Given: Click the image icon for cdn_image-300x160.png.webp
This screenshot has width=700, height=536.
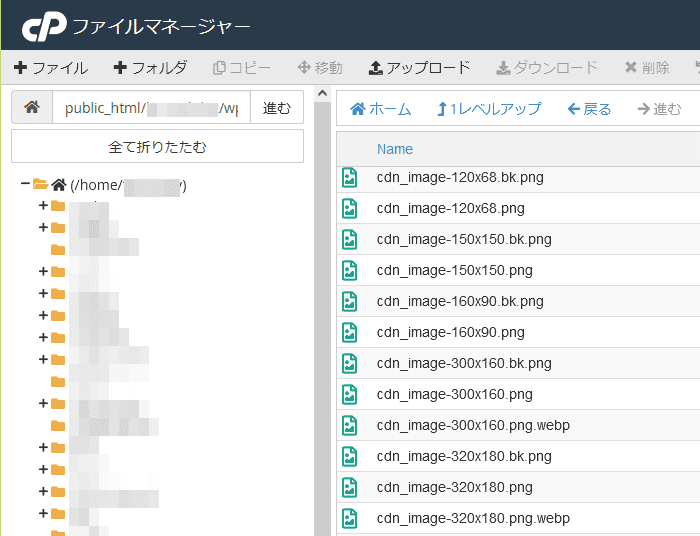Looking at the screenshot, I should click(x=349, y=425).
